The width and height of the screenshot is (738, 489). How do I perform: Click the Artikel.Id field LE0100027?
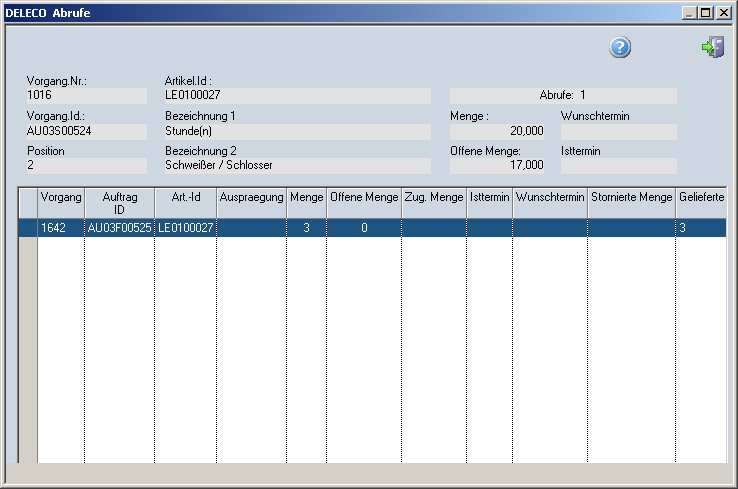point(297,96)
